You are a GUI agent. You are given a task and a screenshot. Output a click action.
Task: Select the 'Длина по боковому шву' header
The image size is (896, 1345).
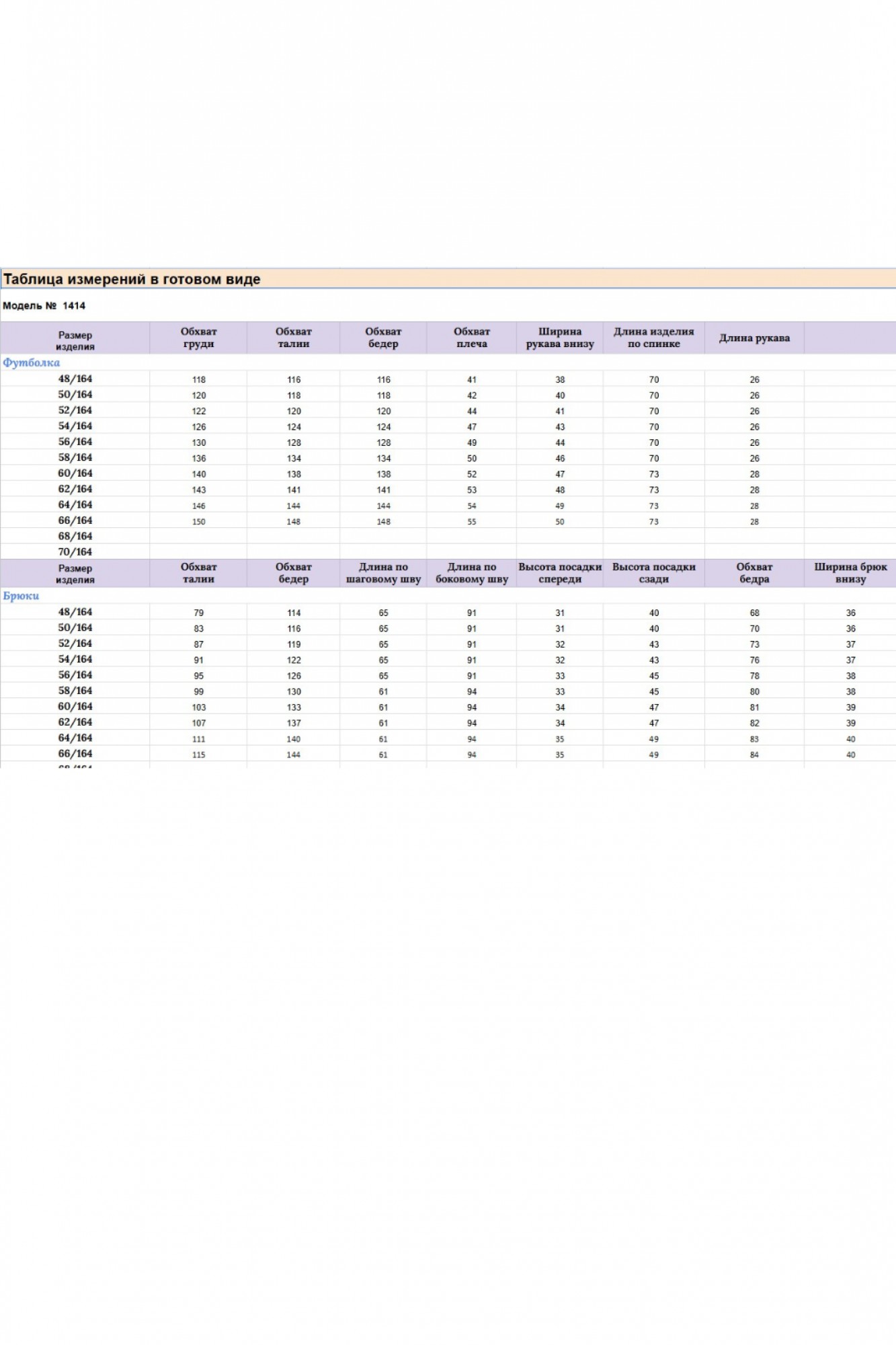click(471, 573)
